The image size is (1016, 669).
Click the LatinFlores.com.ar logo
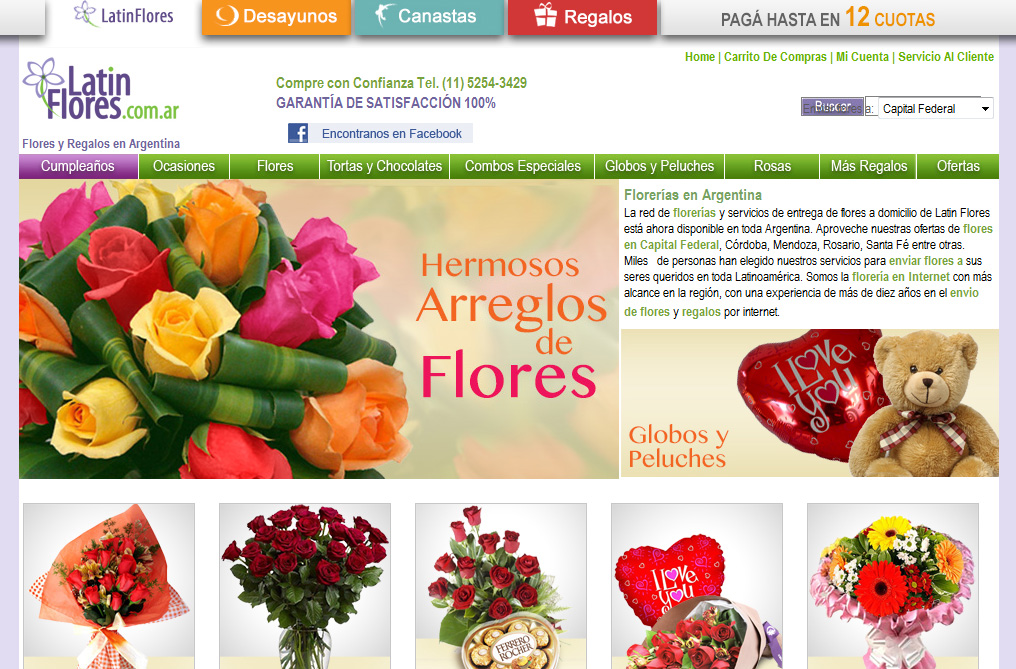101,90
